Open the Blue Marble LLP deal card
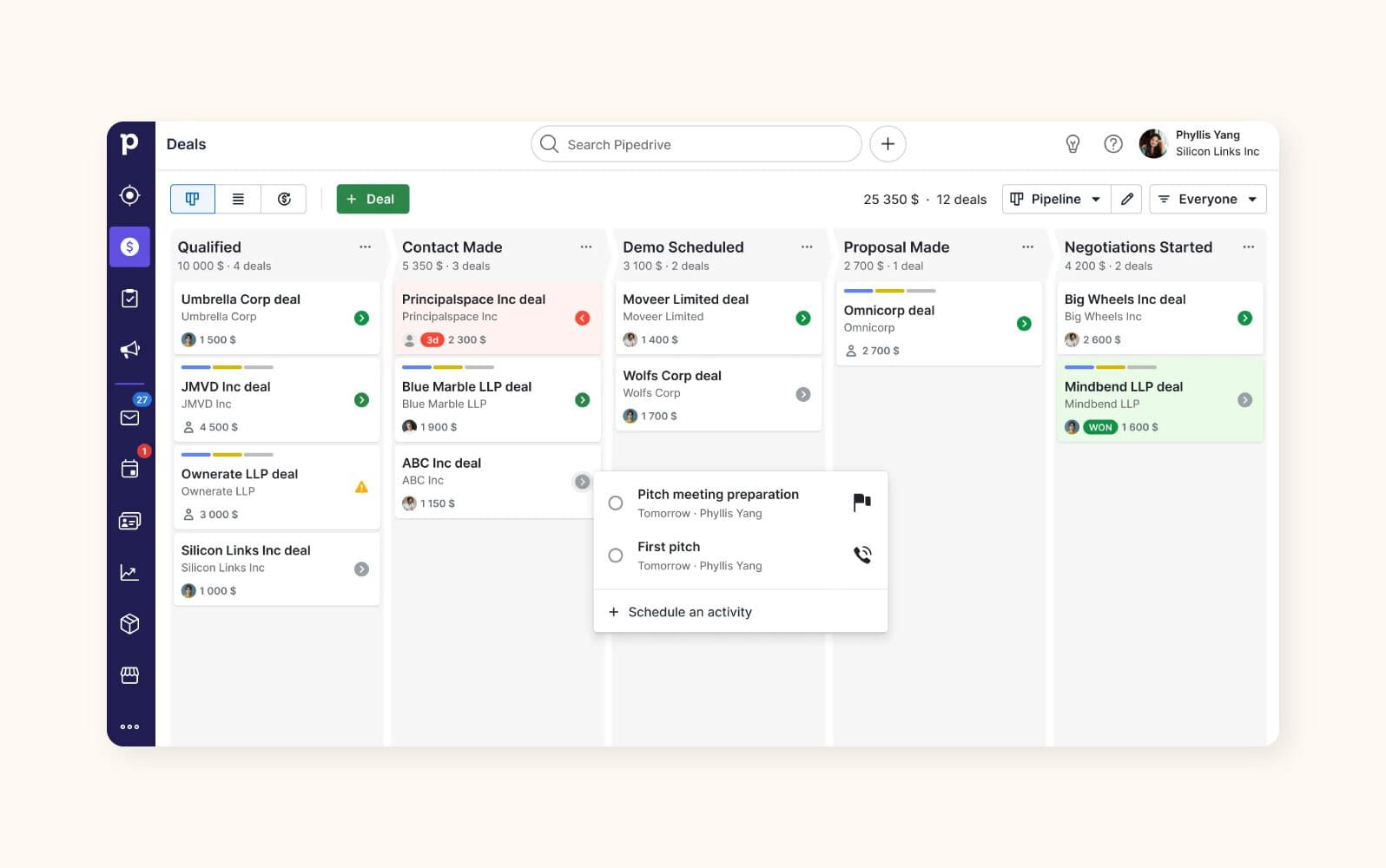The image size is (1386, 868). click(497, 400)
